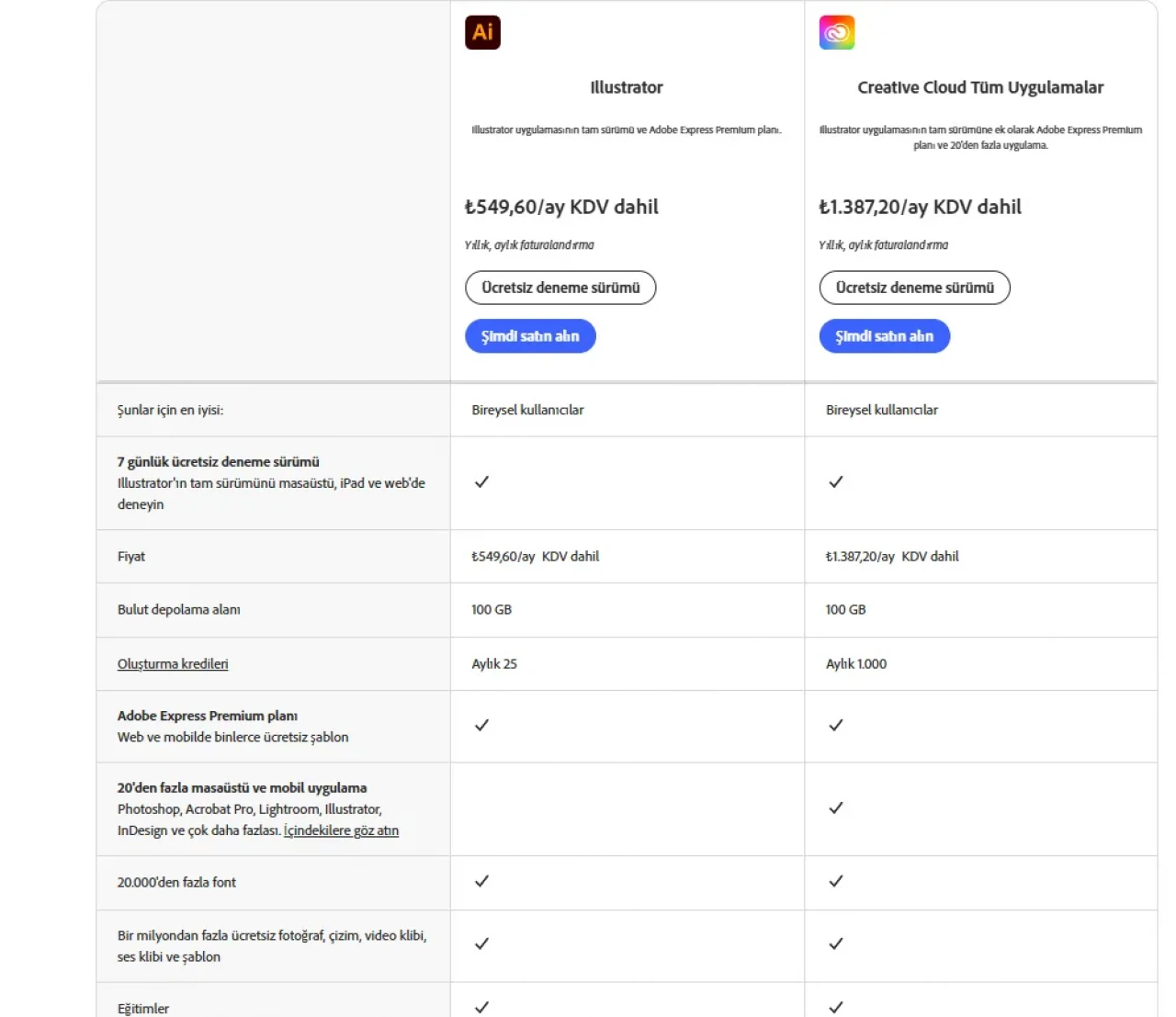This screenshot has height=1017, width=1176.
Task: Click Creative Cloud's Adobe Express Premium checkmark
Action: click(x=835, y=726)
